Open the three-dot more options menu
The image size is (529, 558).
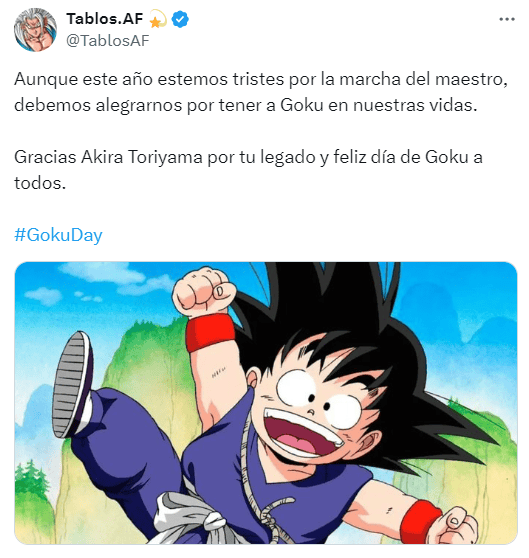tap(507, 19)
